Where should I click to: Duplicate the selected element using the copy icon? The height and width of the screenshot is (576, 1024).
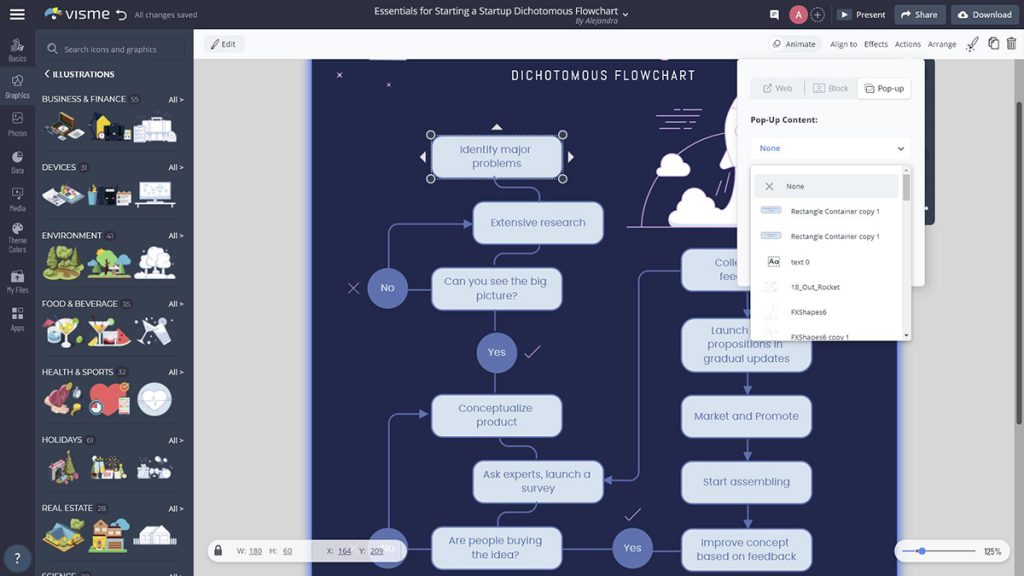click(x=993, y=43)
